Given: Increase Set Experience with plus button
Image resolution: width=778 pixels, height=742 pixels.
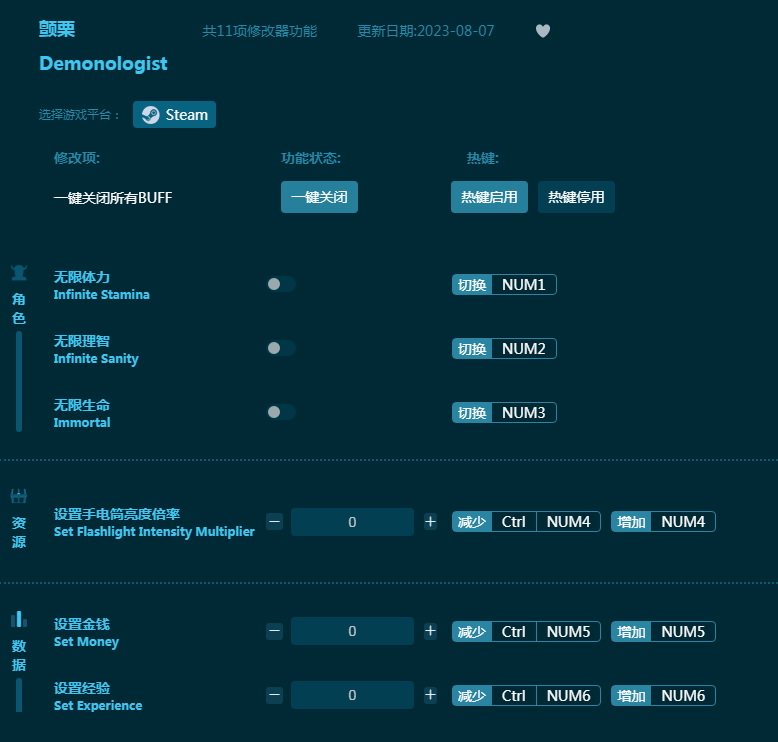Looking at the screenshot, I should (x=430, y=695).
